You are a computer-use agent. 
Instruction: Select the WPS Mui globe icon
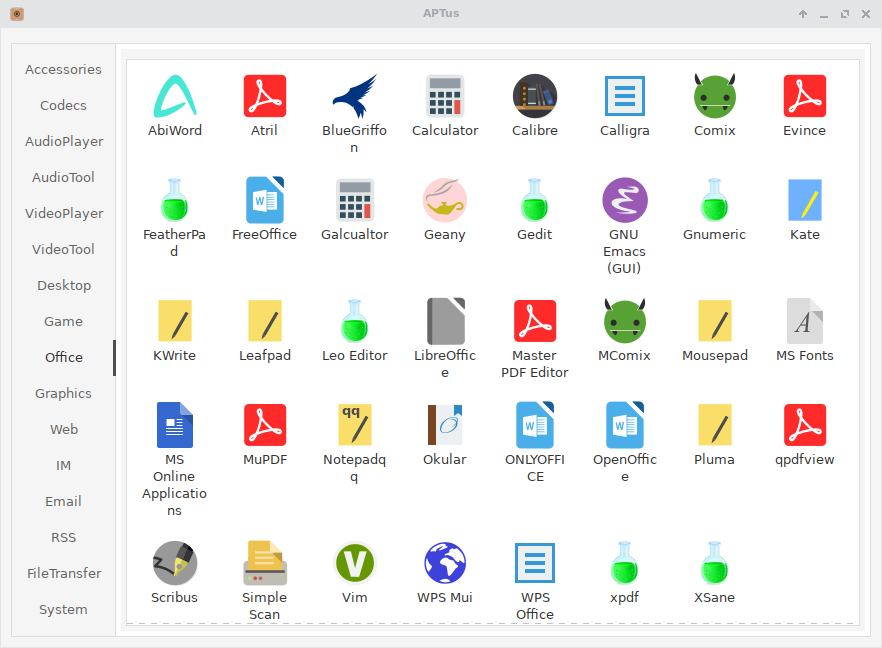[x=444, y=563]
